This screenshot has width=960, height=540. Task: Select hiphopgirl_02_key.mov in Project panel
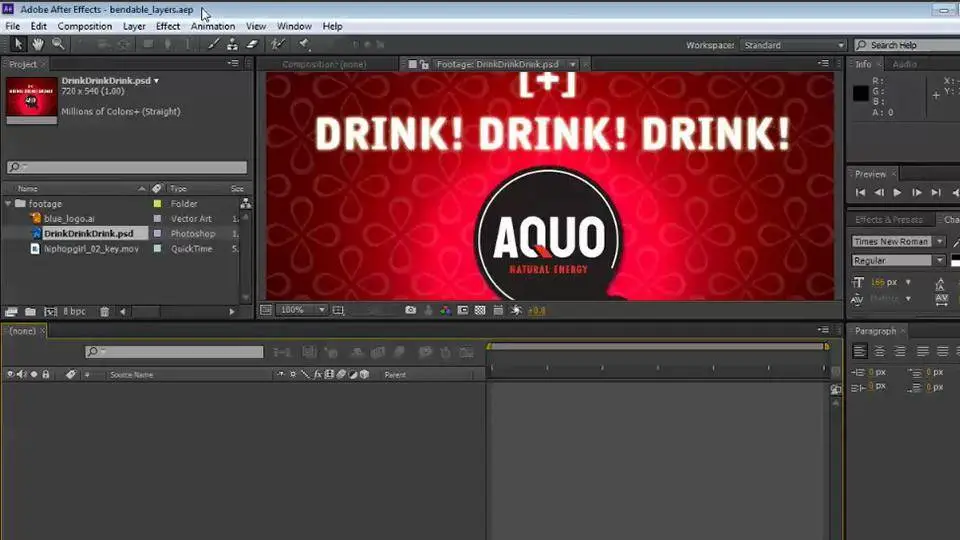(x=91, y=249)
